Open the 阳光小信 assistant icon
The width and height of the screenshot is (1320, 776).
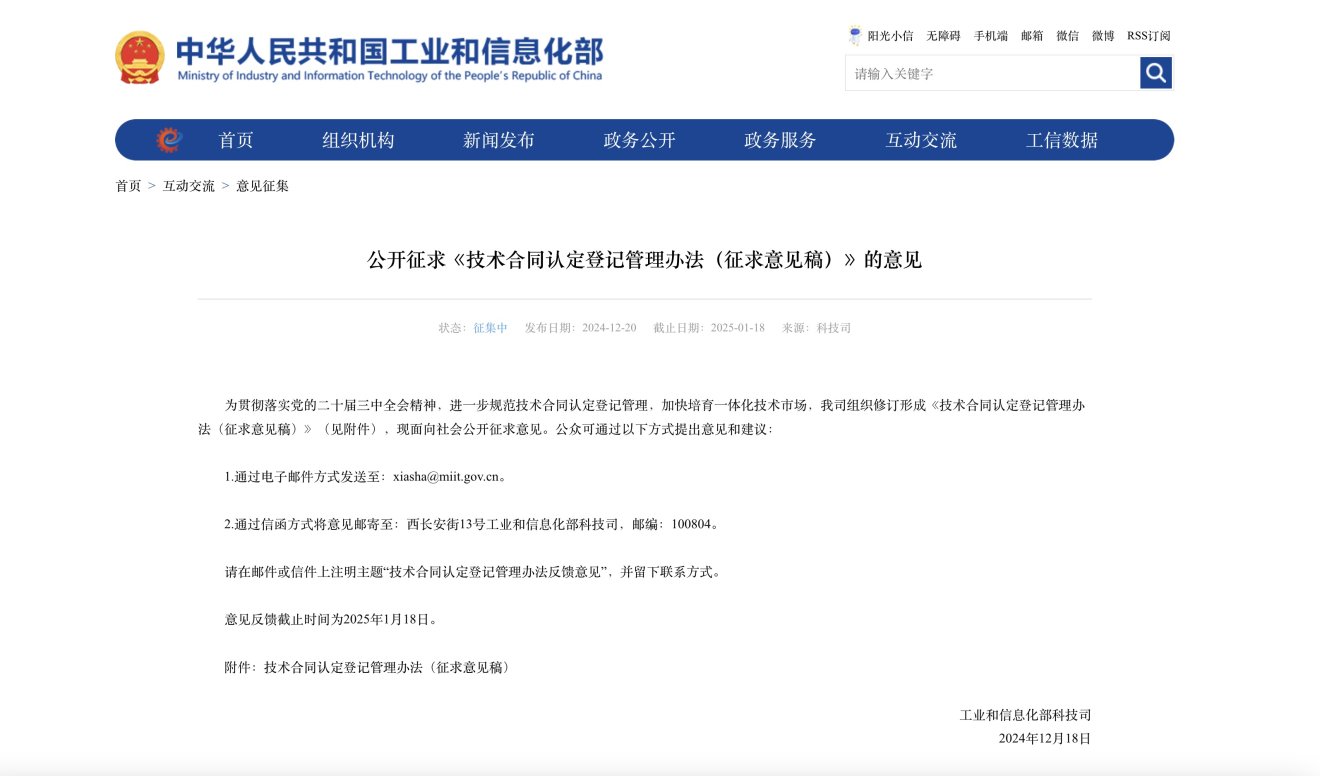coord(855,36)
